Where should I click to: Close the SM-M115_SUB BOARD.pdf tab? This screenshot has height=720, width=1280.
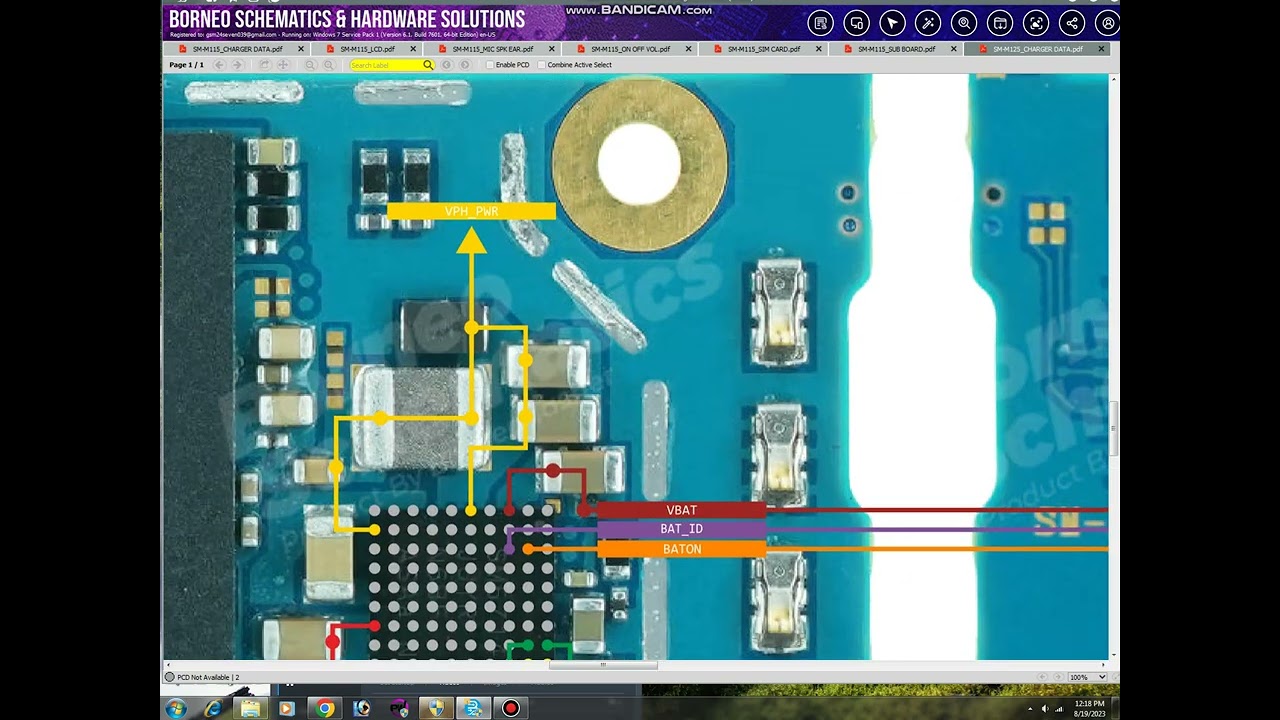tap(954, 49)
